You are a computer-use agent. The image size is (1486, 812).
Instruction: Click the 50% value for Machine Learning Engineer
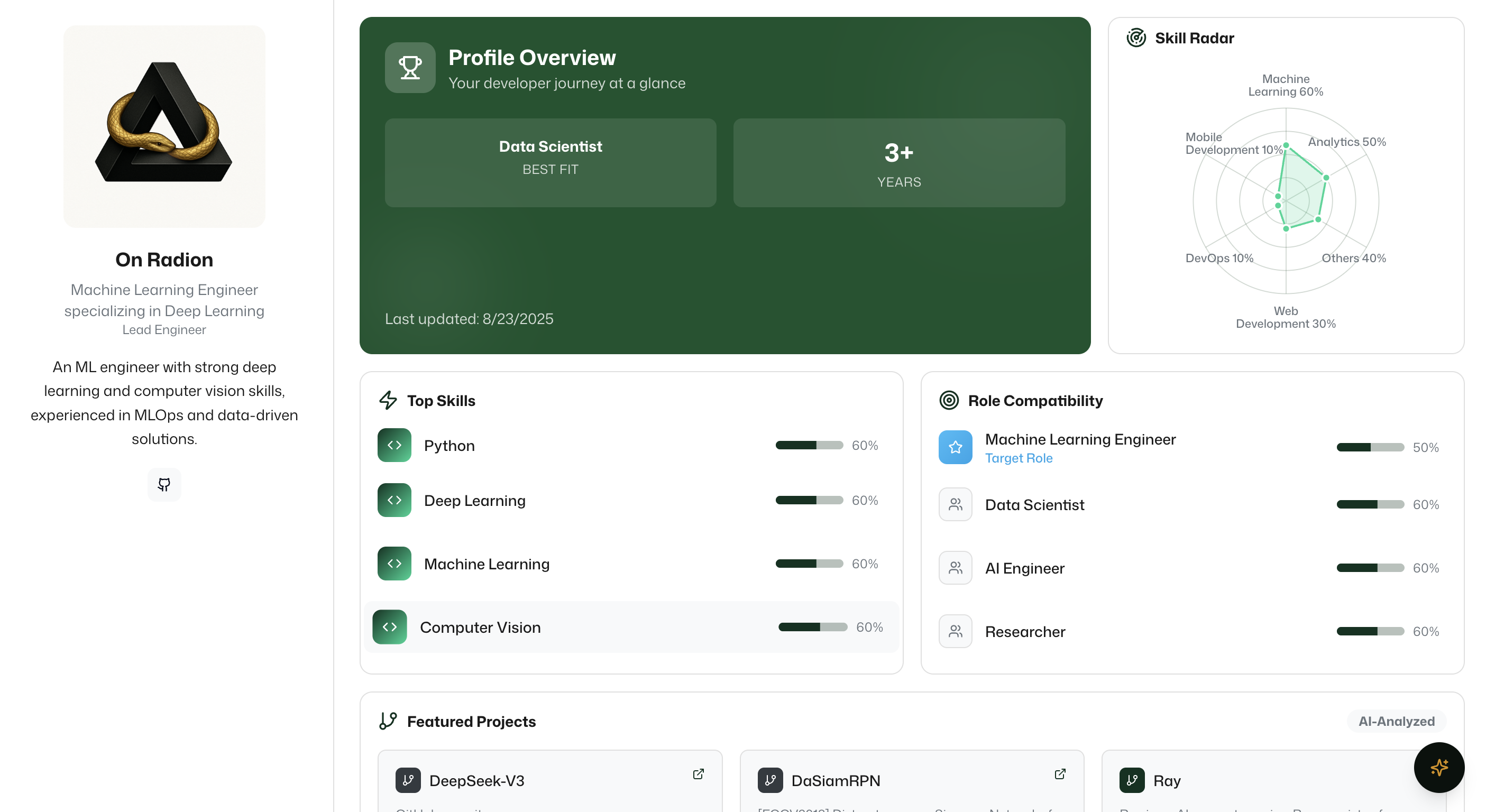pos(1425,448)
